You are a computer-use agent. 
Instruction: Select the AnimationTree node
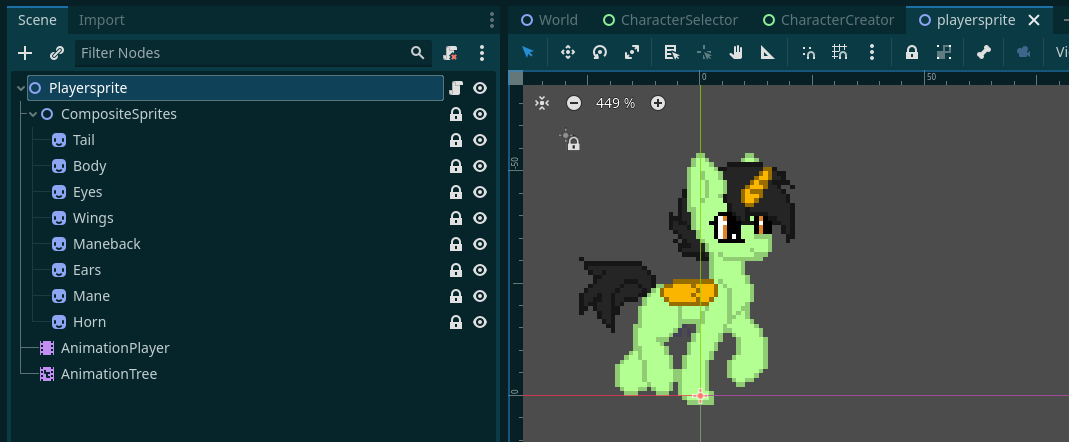109,374
